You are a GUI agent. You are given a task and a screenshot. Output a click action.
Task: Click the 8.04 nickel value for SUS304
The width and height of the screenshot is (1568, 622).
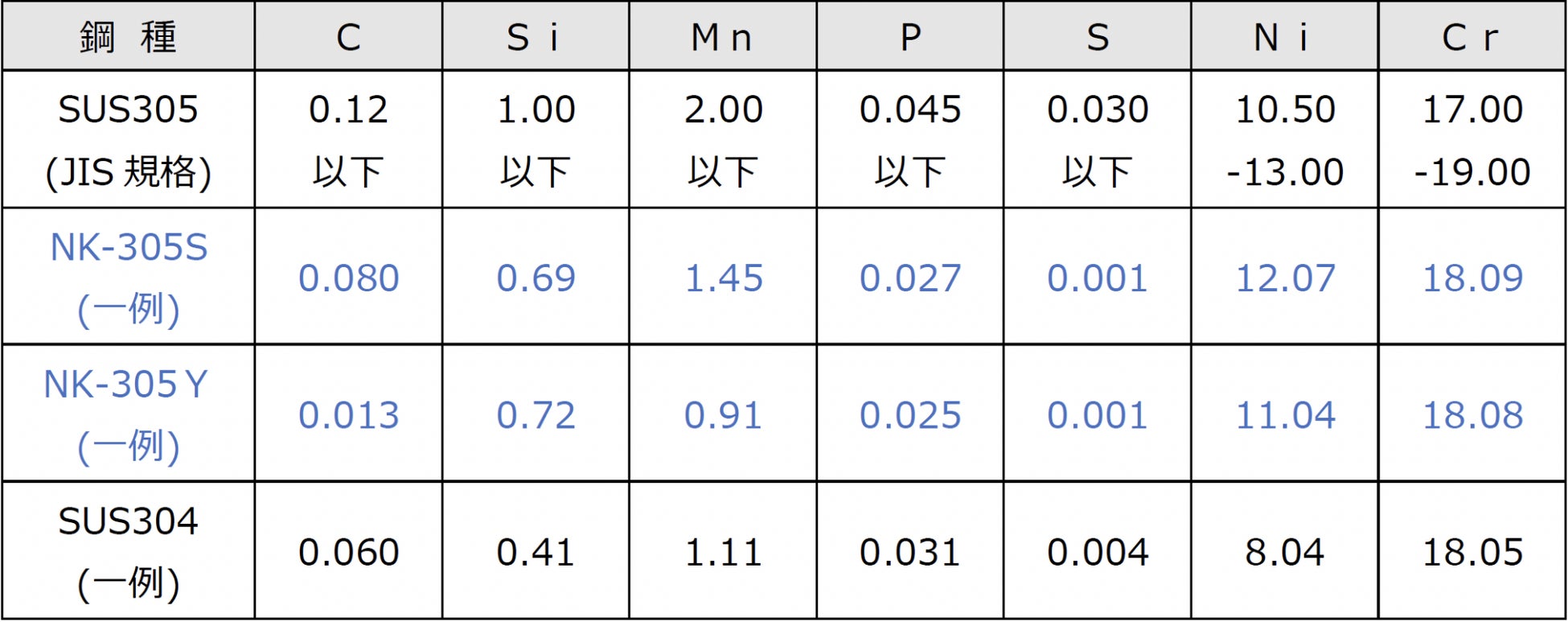pos(1284,553)
